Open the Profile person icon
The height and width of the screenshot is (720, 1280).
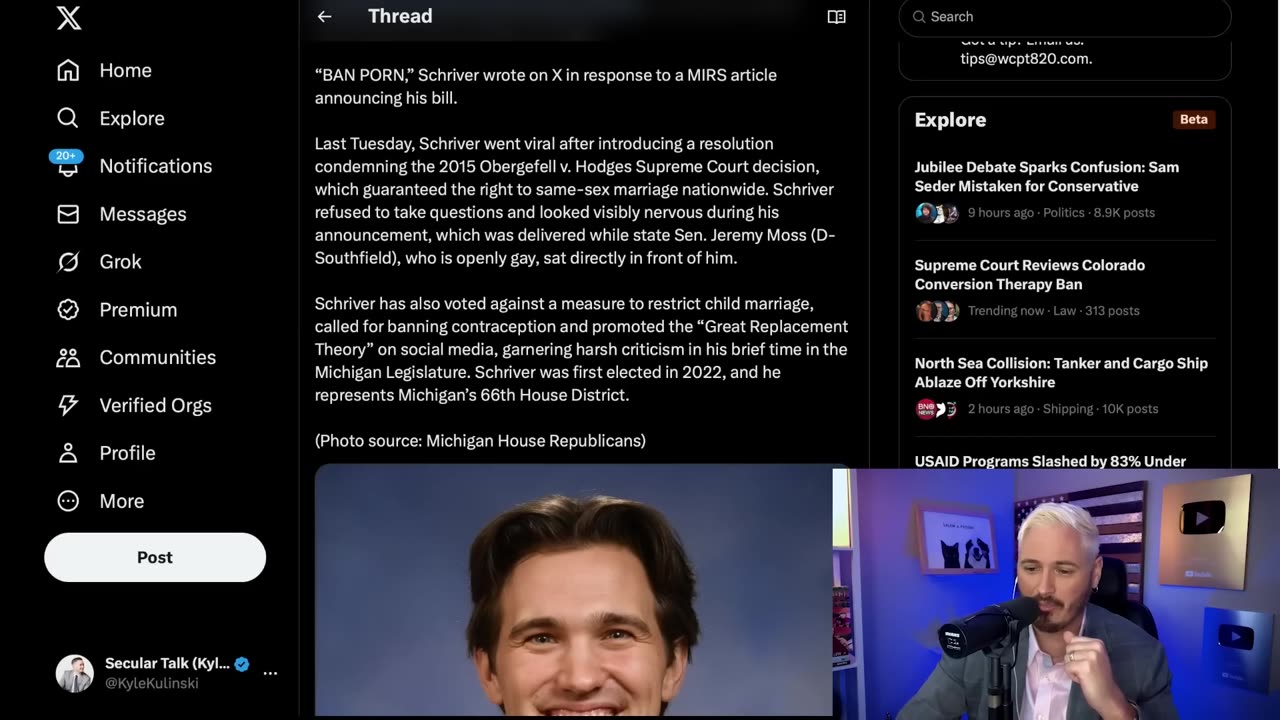(x=68, y=453)
